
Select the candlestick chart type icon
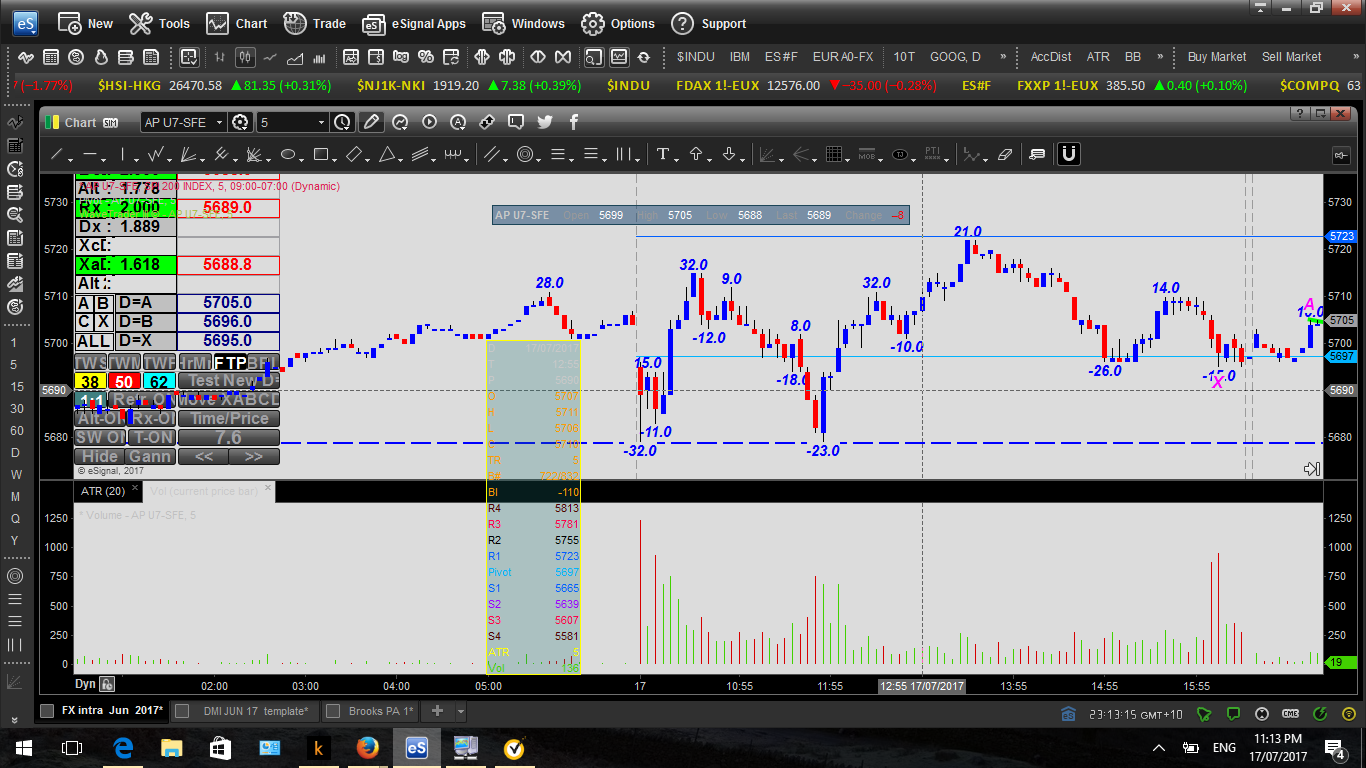(x=246, y=57)
